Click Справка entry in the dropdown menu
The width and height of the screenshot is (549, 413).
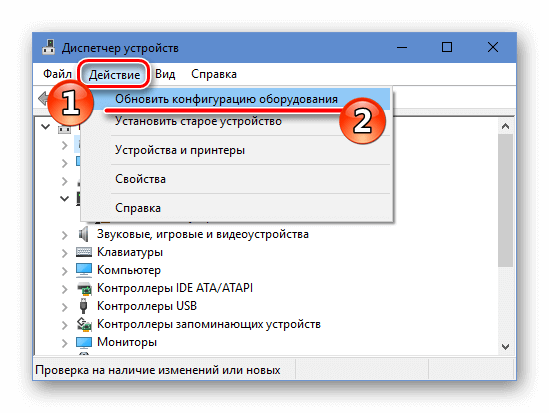coord(236,208)
